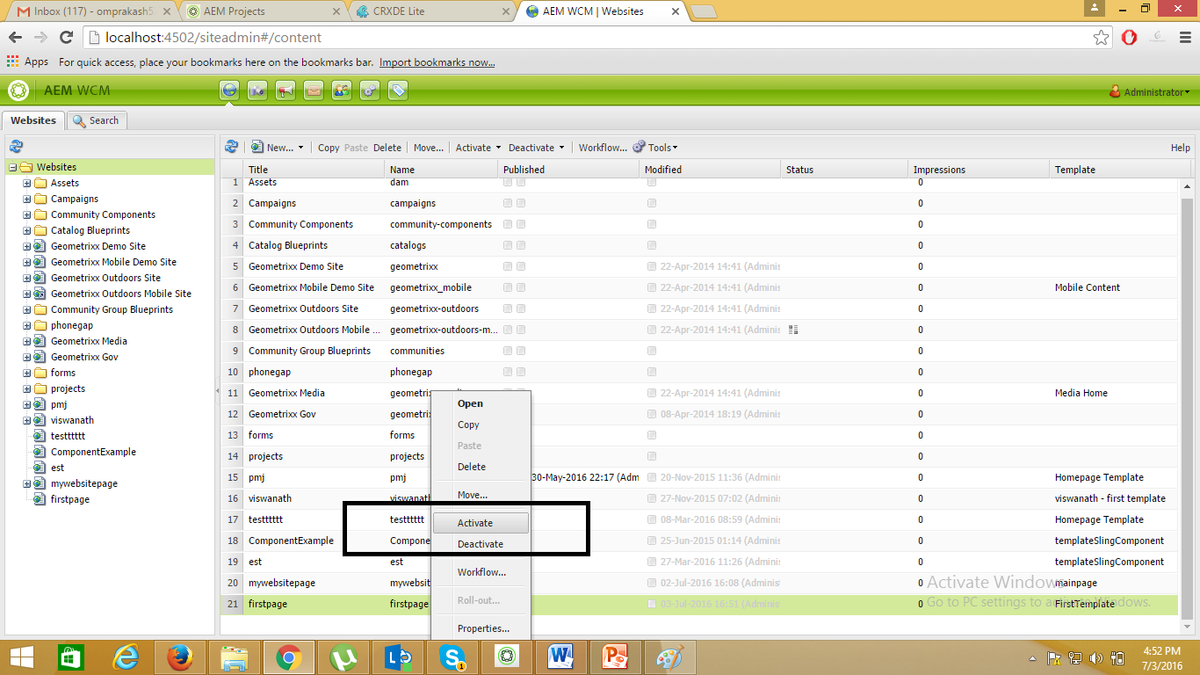
Task: Click the AEM logo icon
Action: tap(18, 91)
